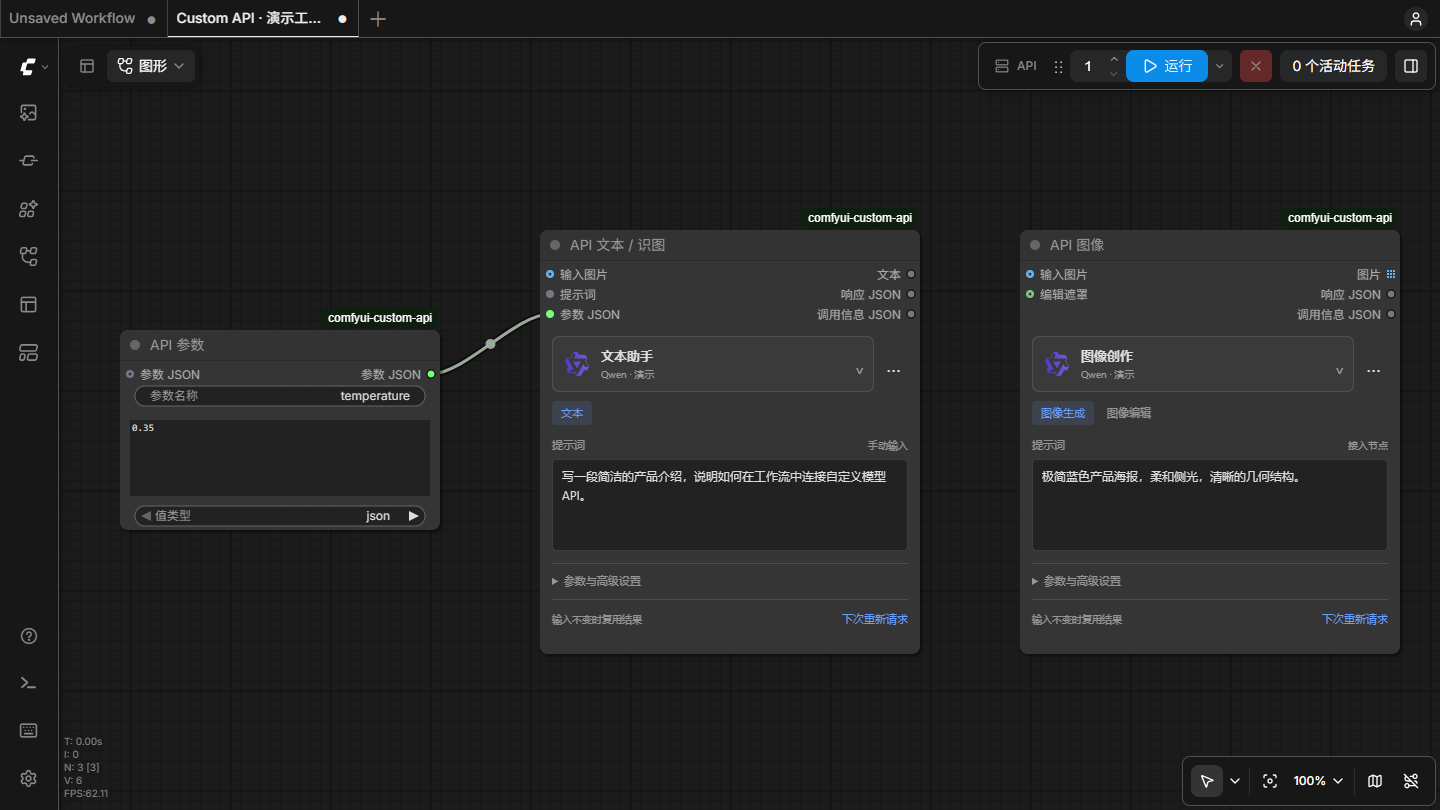The image size is (1440, 810).
Task: Toggle link visibility icon
Action: pyautogui.click(x=1411, y=781)
